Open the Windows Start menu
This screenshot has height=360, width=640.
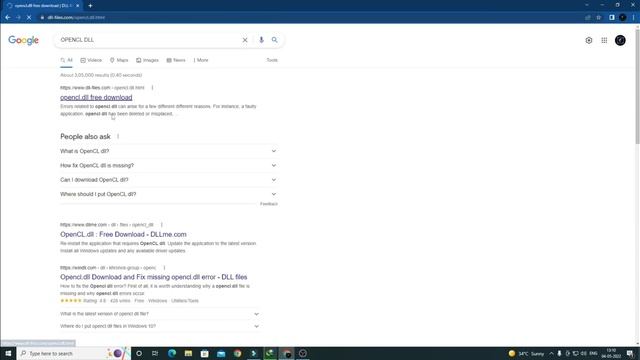pos(8,353)
